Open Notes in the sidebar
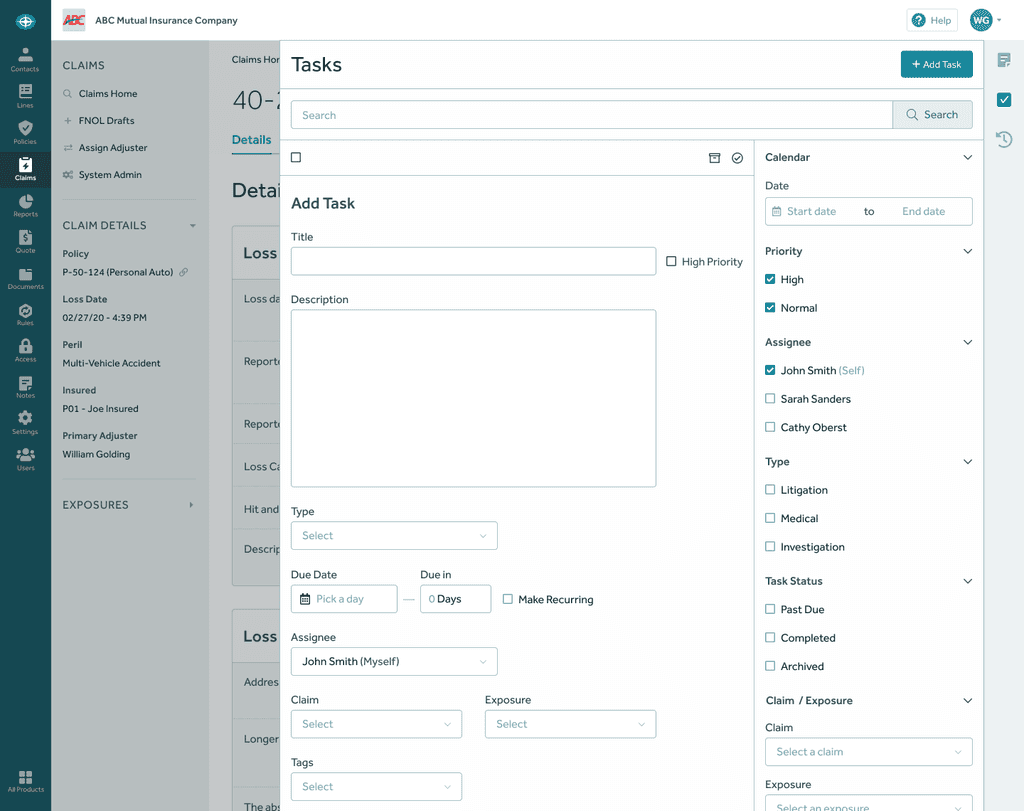The height and width of the screenshot is (811, 1024). coord(25,387)
